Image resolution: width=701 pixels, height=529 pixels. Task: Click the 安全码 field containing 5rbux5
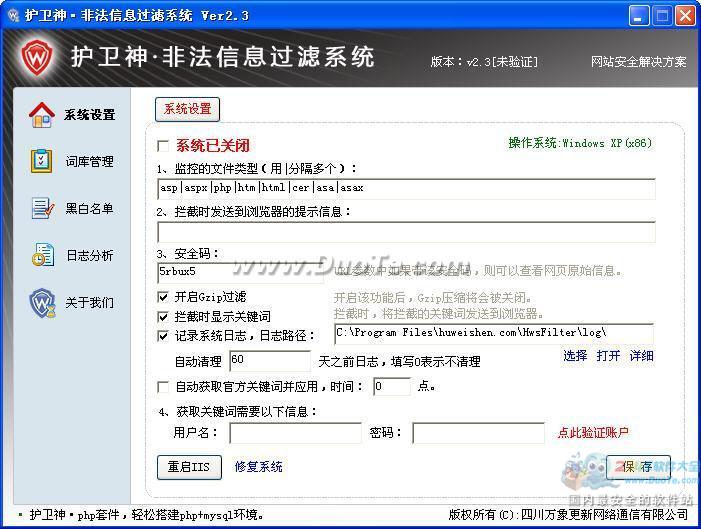(241, 272)
